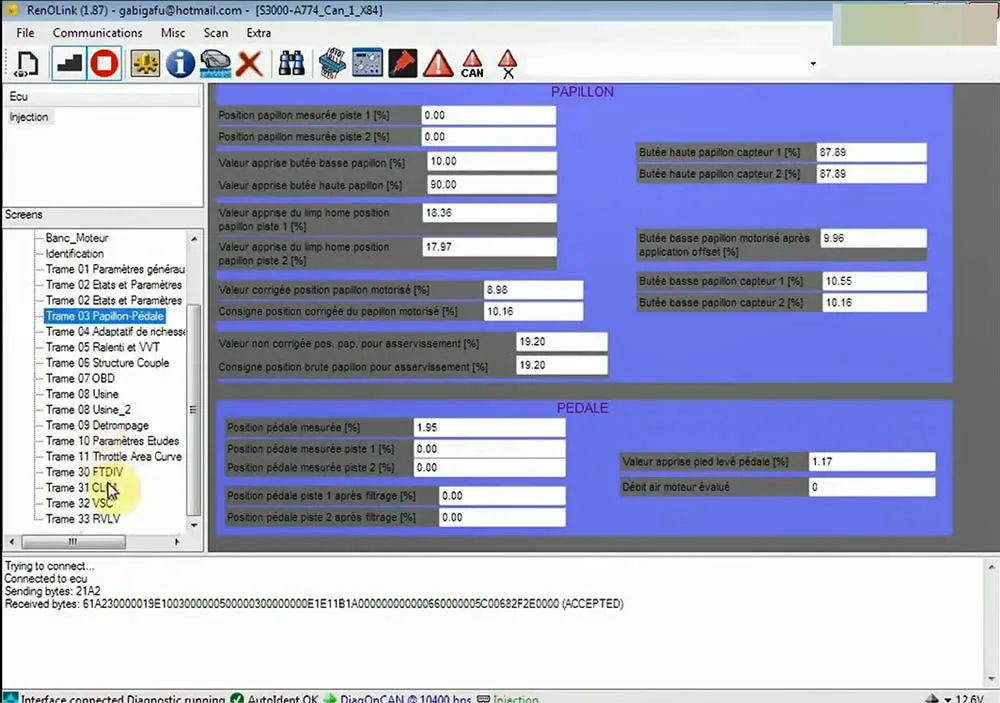Click the new document icon in toolbar
Image resolution: width=1000 pixels, height=703 pixels.
click(x=27, y=63)
